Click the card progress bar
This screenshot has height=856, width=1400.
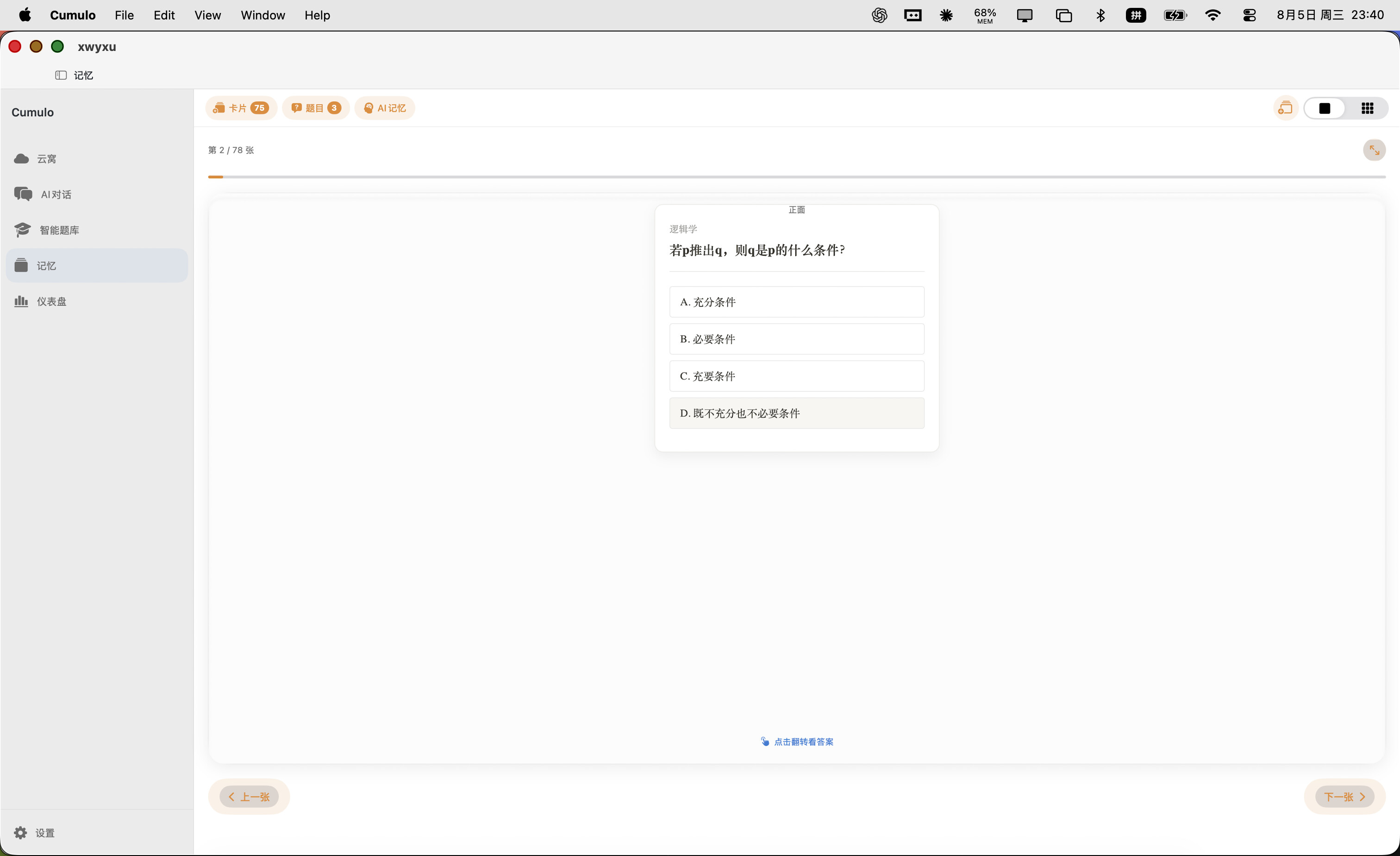(x=797, y=177)
